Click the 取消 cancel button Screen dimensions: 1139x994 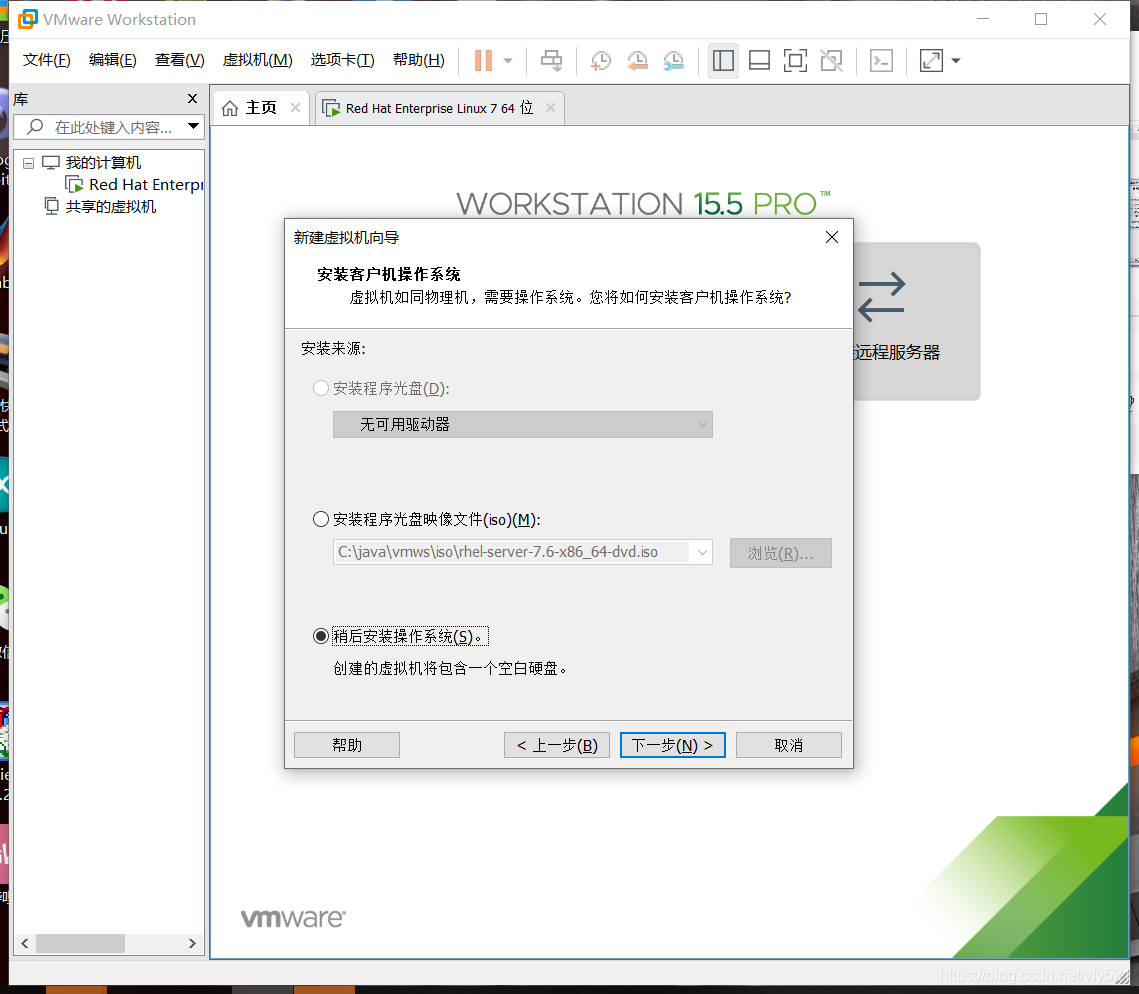coord(789,745)
